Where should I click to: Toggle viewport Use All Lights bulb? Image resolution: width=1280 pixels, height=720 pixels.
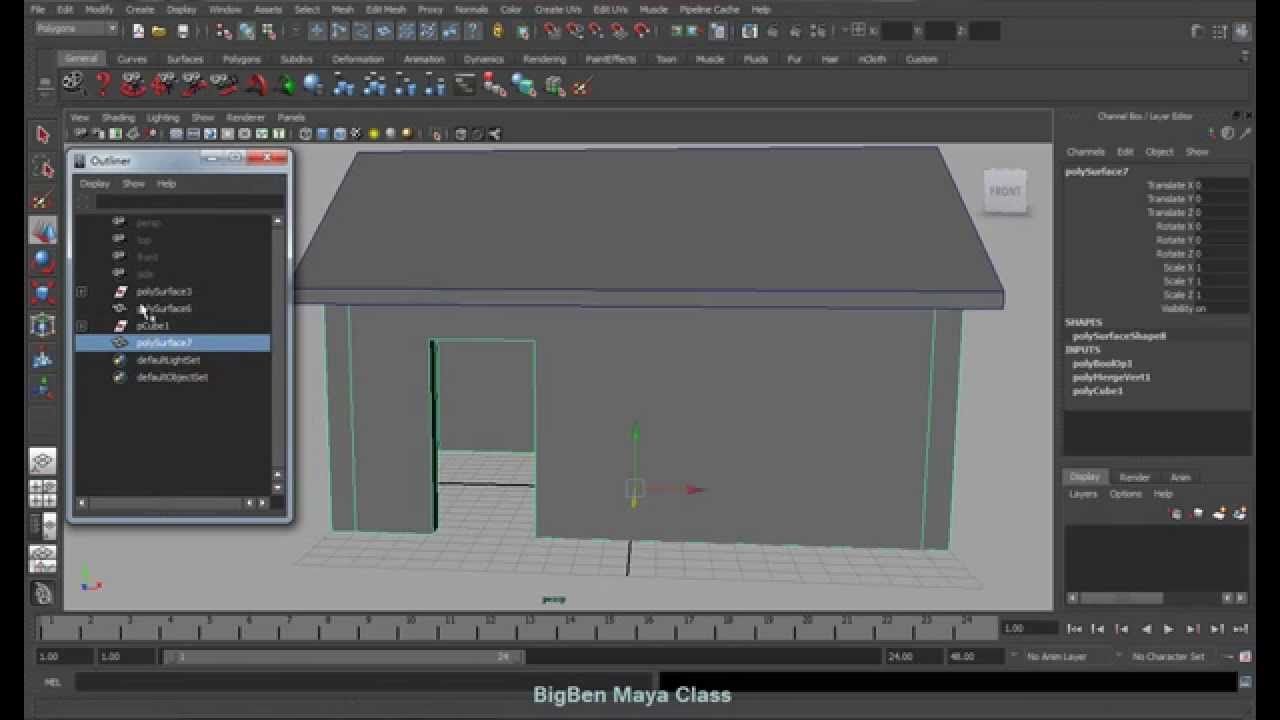coord(374,134)
